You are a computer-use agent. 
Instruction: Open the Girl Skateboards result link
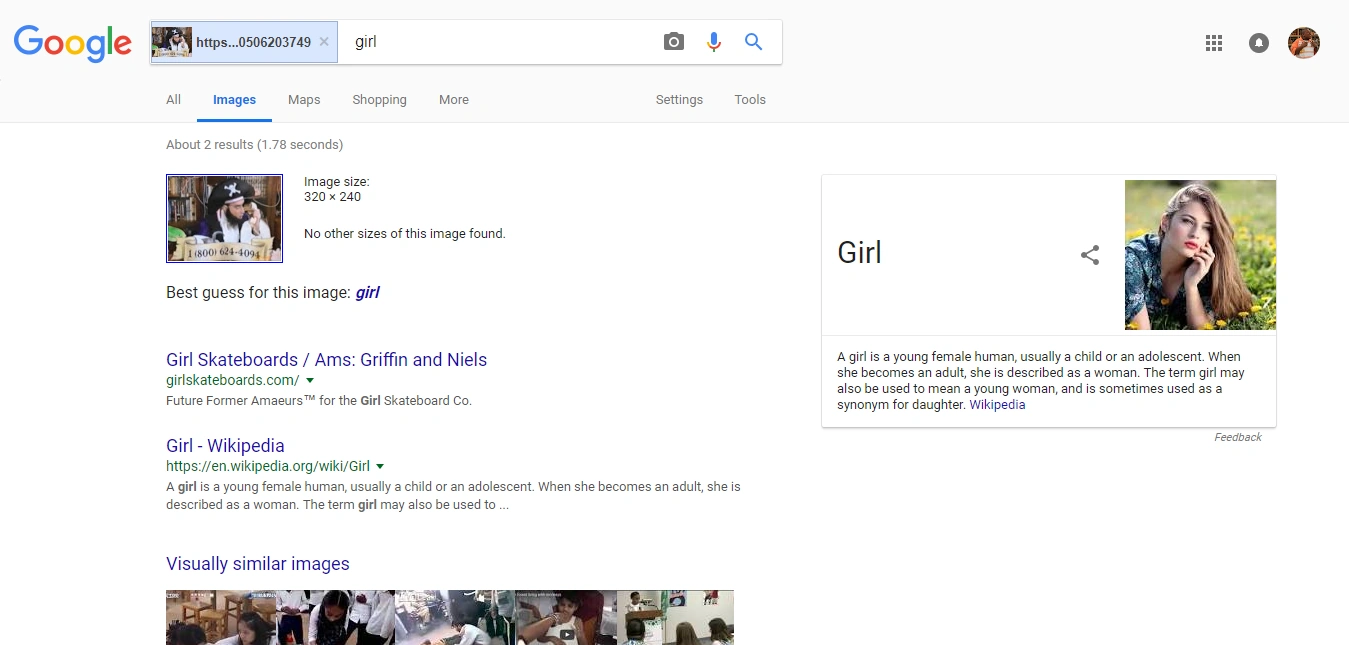[x=326, y=360]
